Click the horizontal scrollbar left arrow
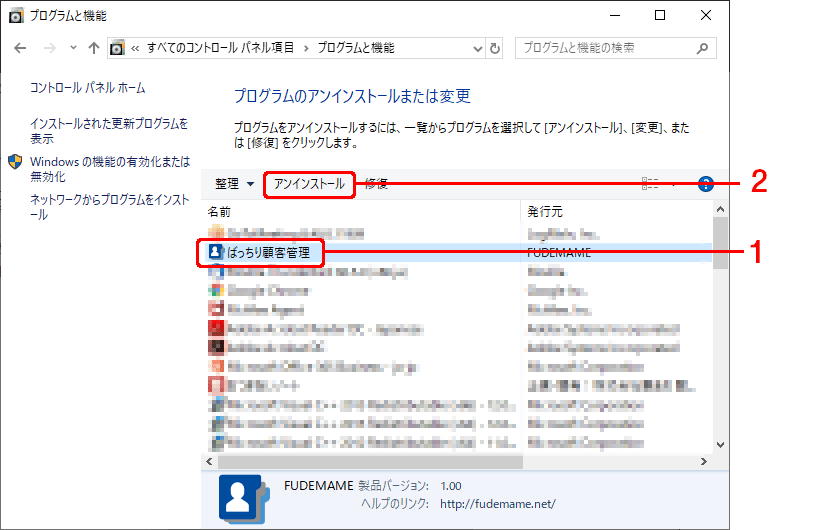The height and width of the screenshot is (530, 840). [209, 461]
